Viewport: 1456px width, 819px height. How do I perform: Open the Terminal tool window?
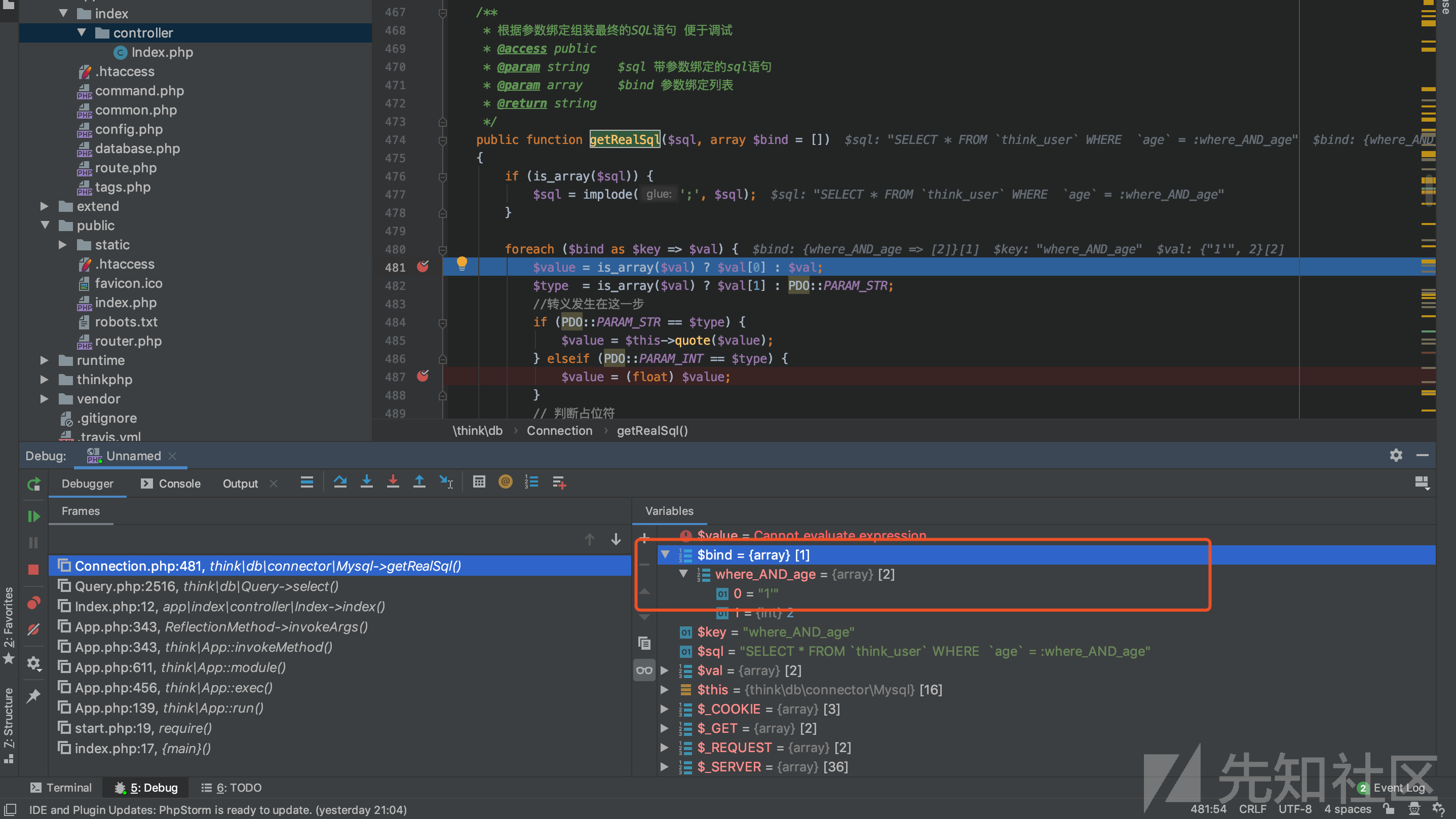[x=61, y=788]
